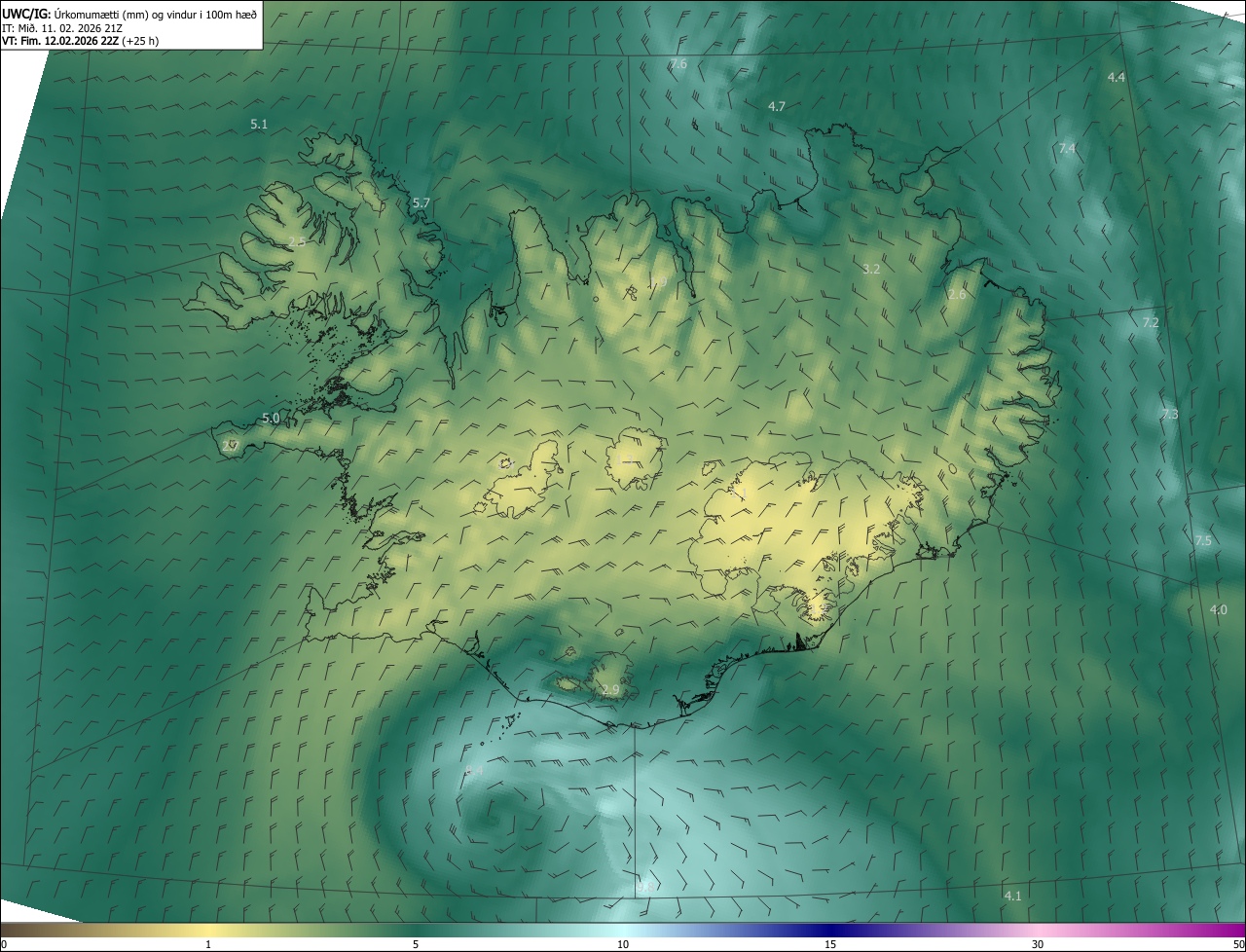Click the '50' tick on the color scale
Screen dimensions: 1246x952
tap(1238, 944)
